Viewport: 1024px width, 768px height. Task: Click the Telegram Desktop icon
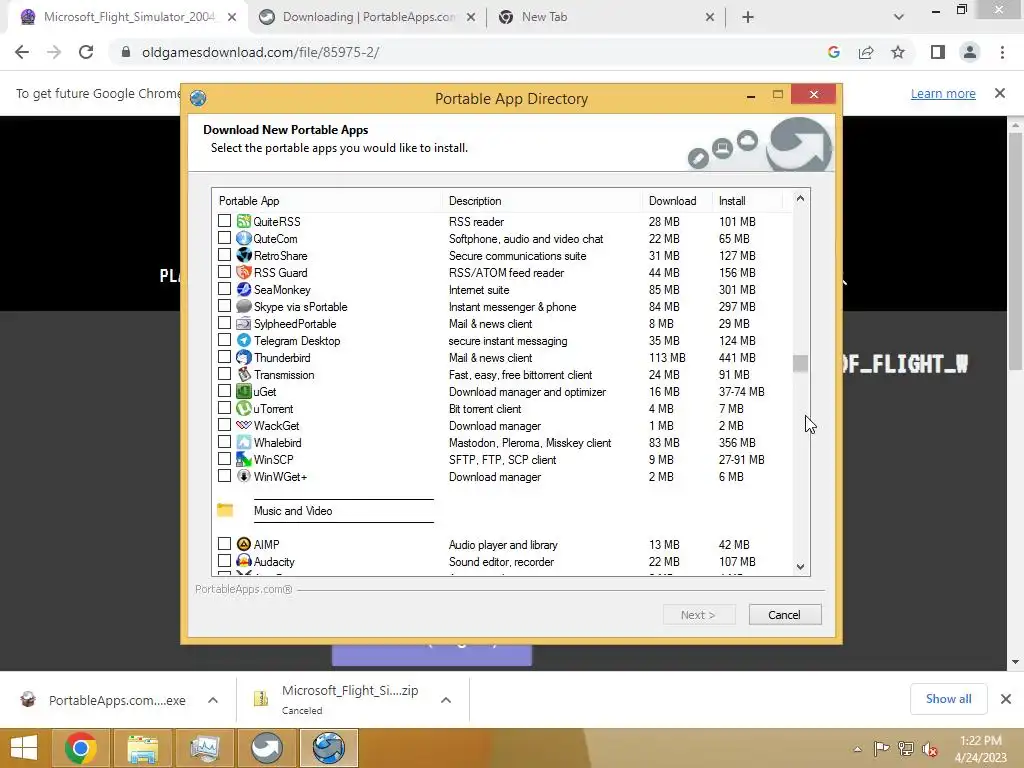244,340
